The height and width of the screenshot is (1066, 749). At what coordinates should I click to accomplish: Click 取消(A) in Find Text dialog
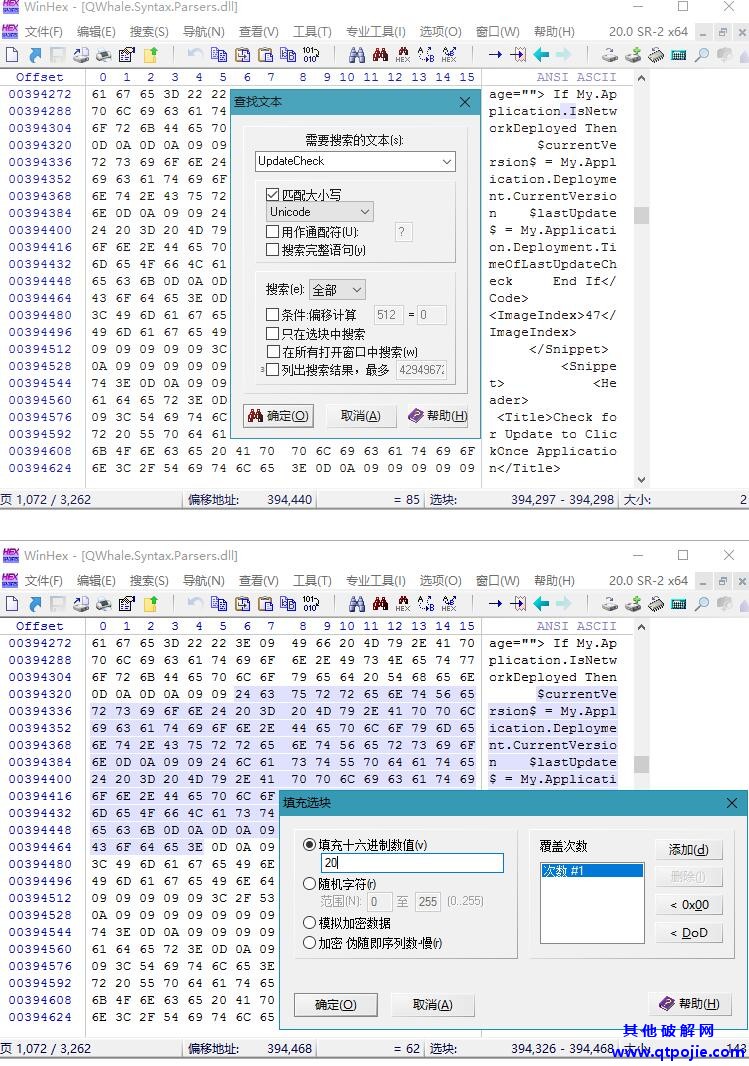[360, 415]
